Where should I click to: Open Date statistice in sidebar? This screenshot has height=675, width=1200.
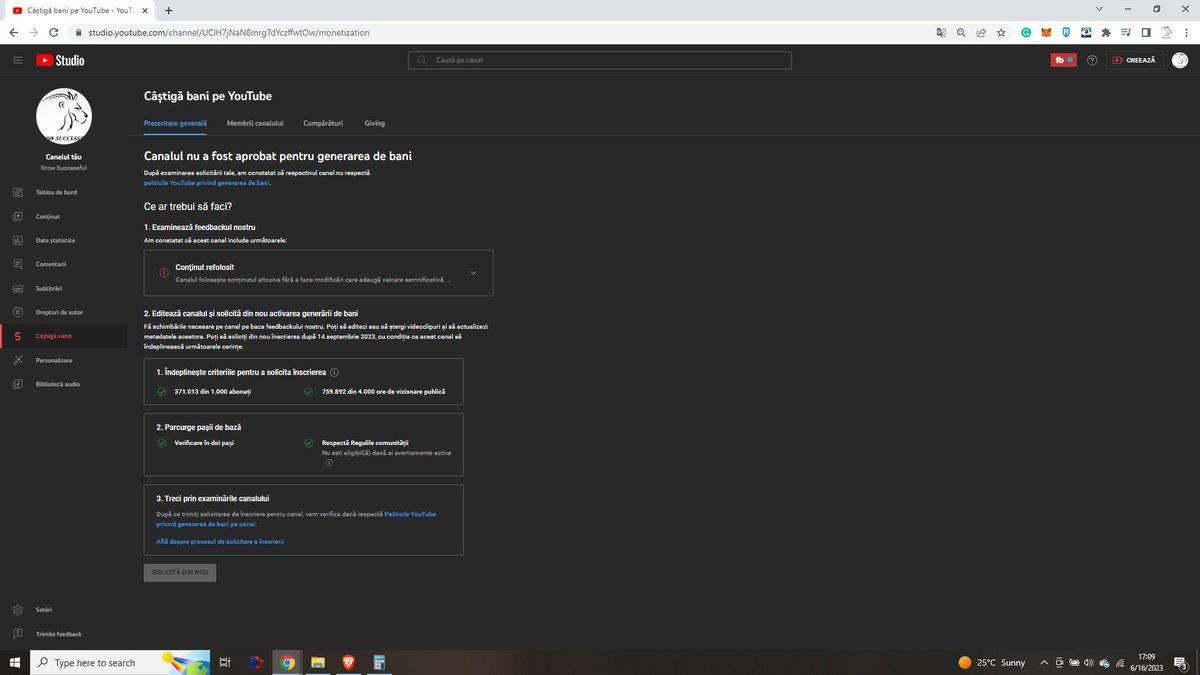63,240
